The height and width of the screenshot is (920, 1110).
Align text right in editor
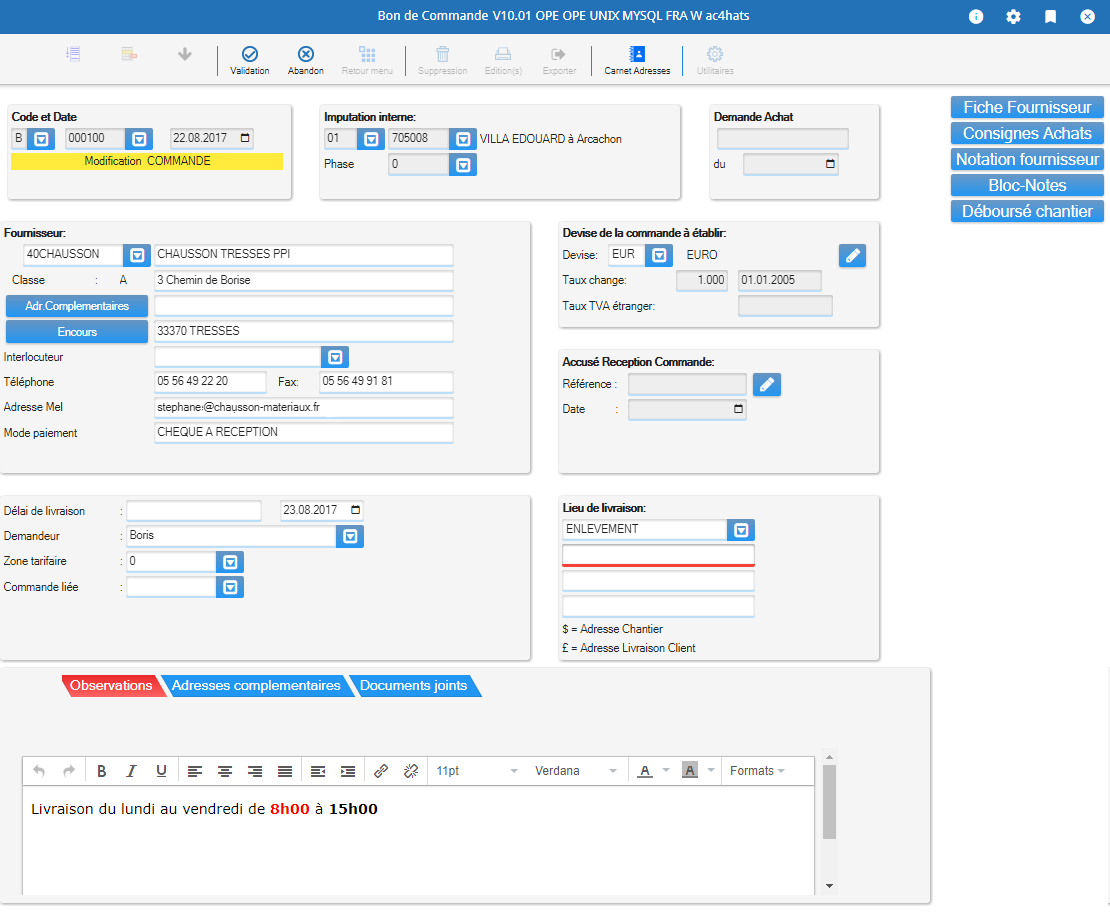click(255, 771)
